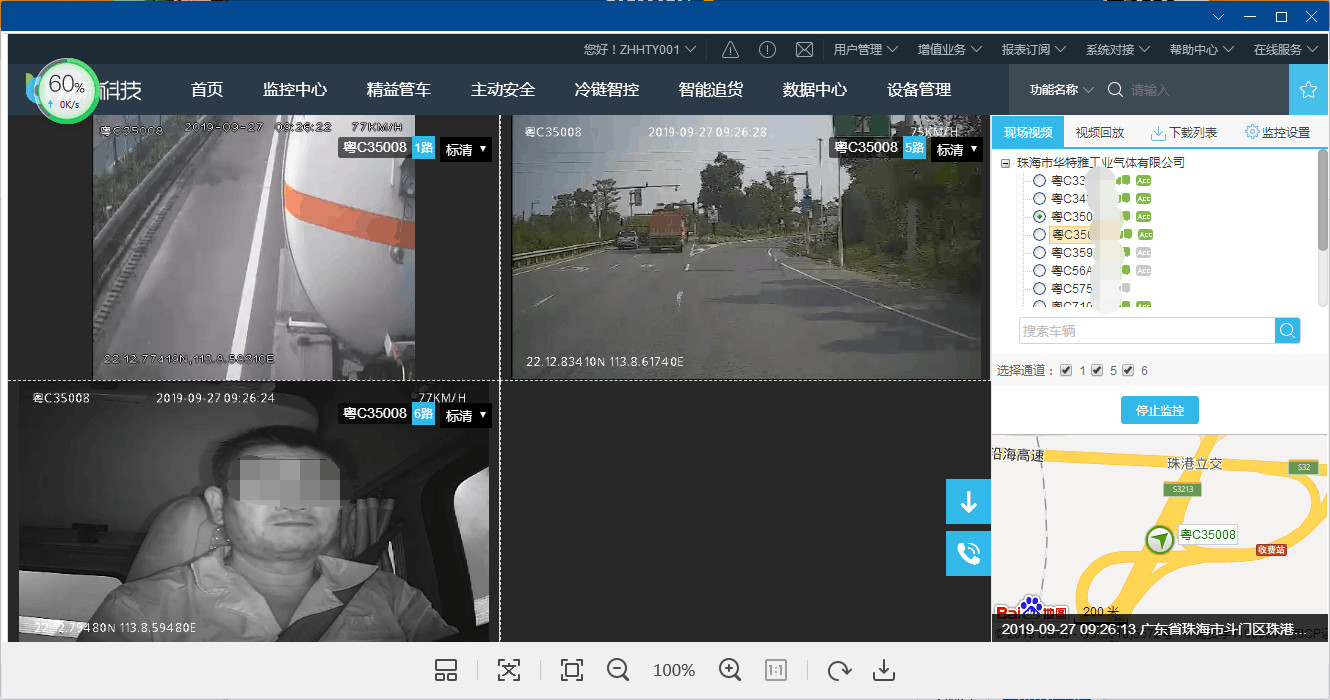Open the 冷链智控 nav item
This screenshot has height=700, width=1330.
pos(607,90)
